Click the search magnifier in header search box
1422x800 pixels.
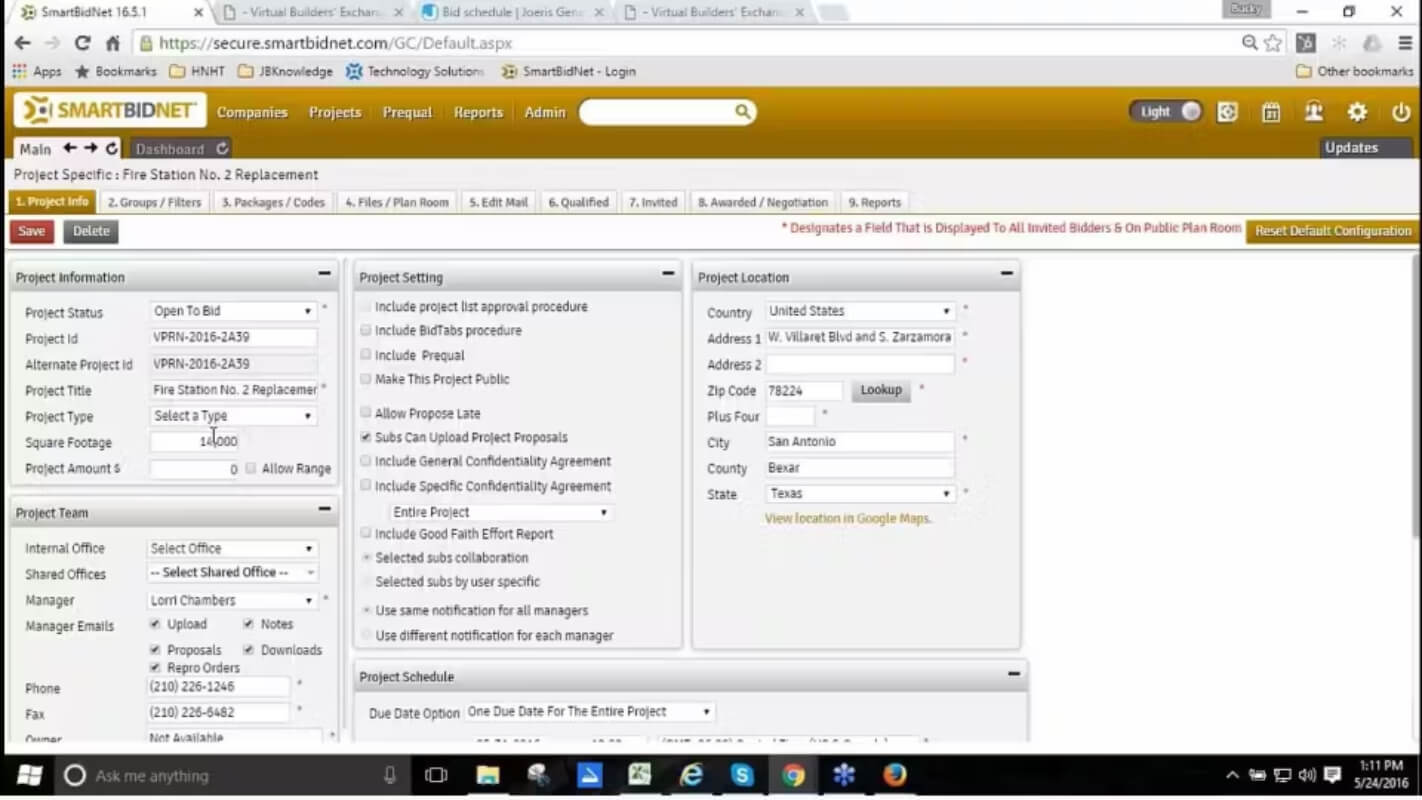[x=743, y=111]
